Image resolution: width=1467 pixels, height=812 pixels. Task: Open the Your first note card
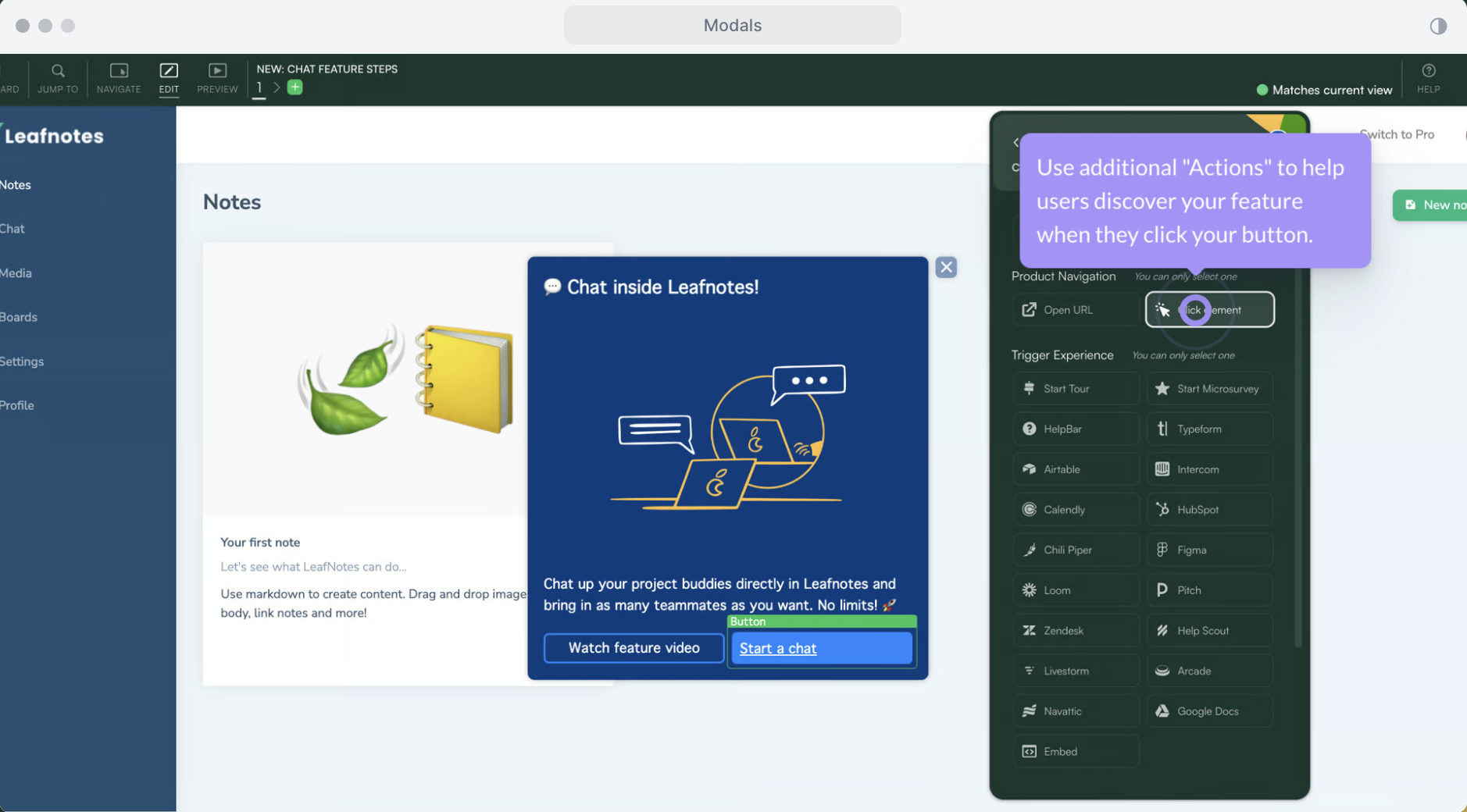364,465
